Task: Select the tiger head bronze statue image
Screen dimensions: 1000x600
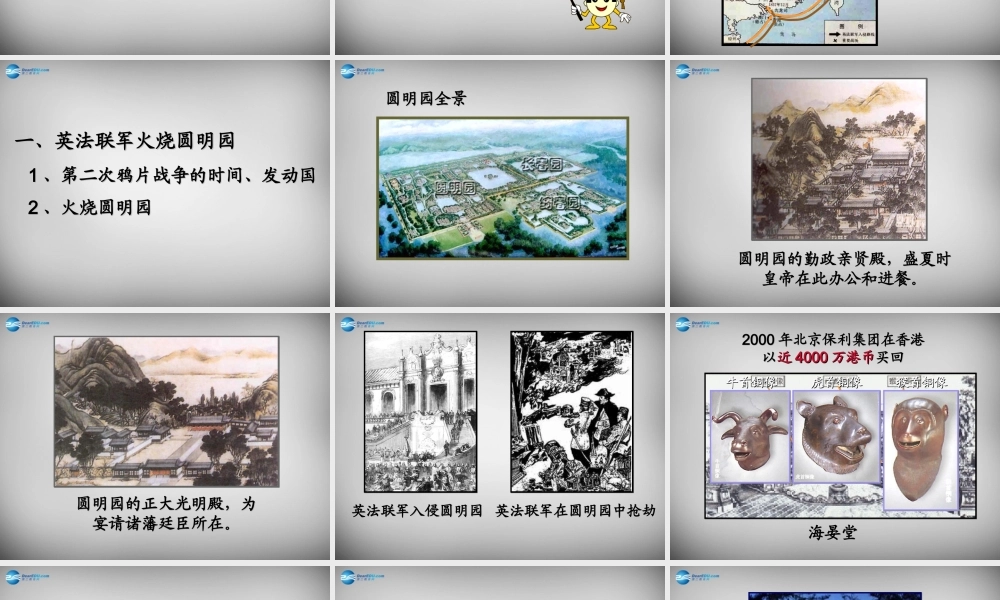Action: (837, 437)
